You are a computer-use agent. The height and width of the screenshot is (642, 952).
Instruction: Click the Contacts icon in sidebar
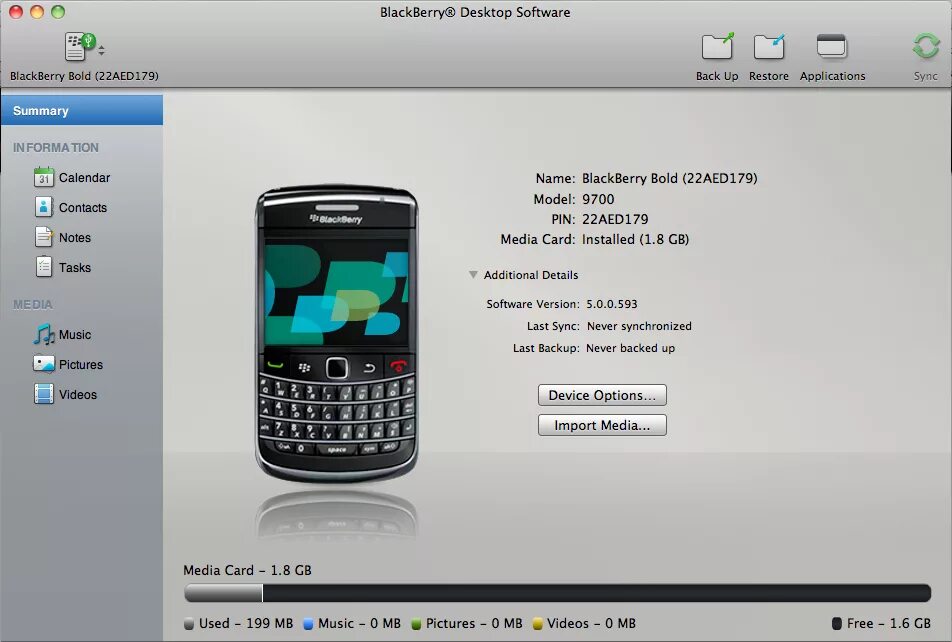click(x=44, y=207)
